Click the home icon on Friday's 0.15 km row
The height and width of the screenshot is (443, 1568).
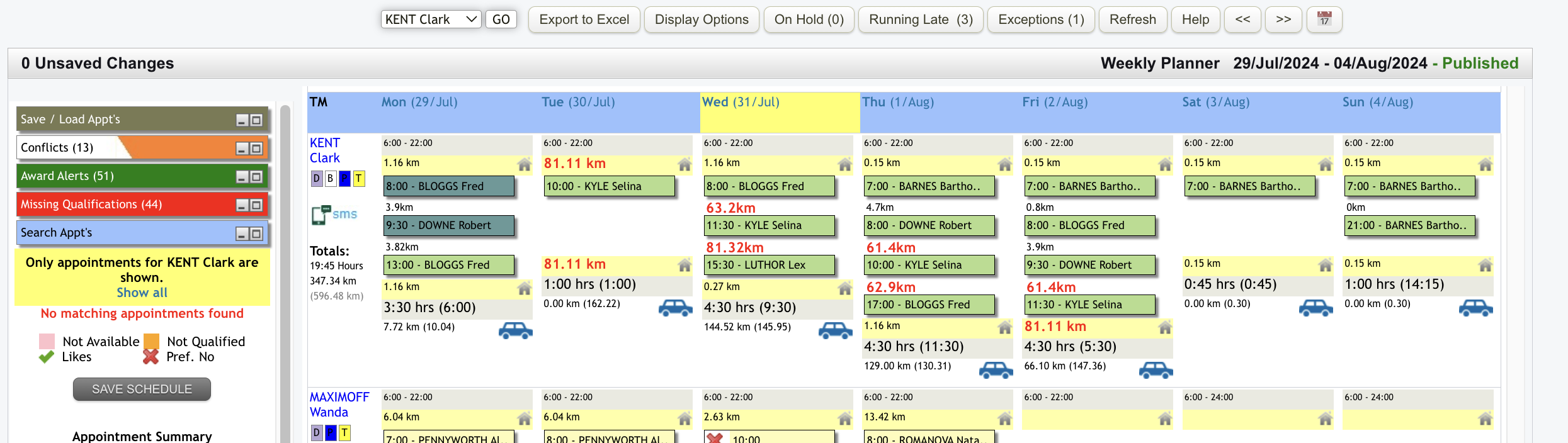coord(1165,164)
